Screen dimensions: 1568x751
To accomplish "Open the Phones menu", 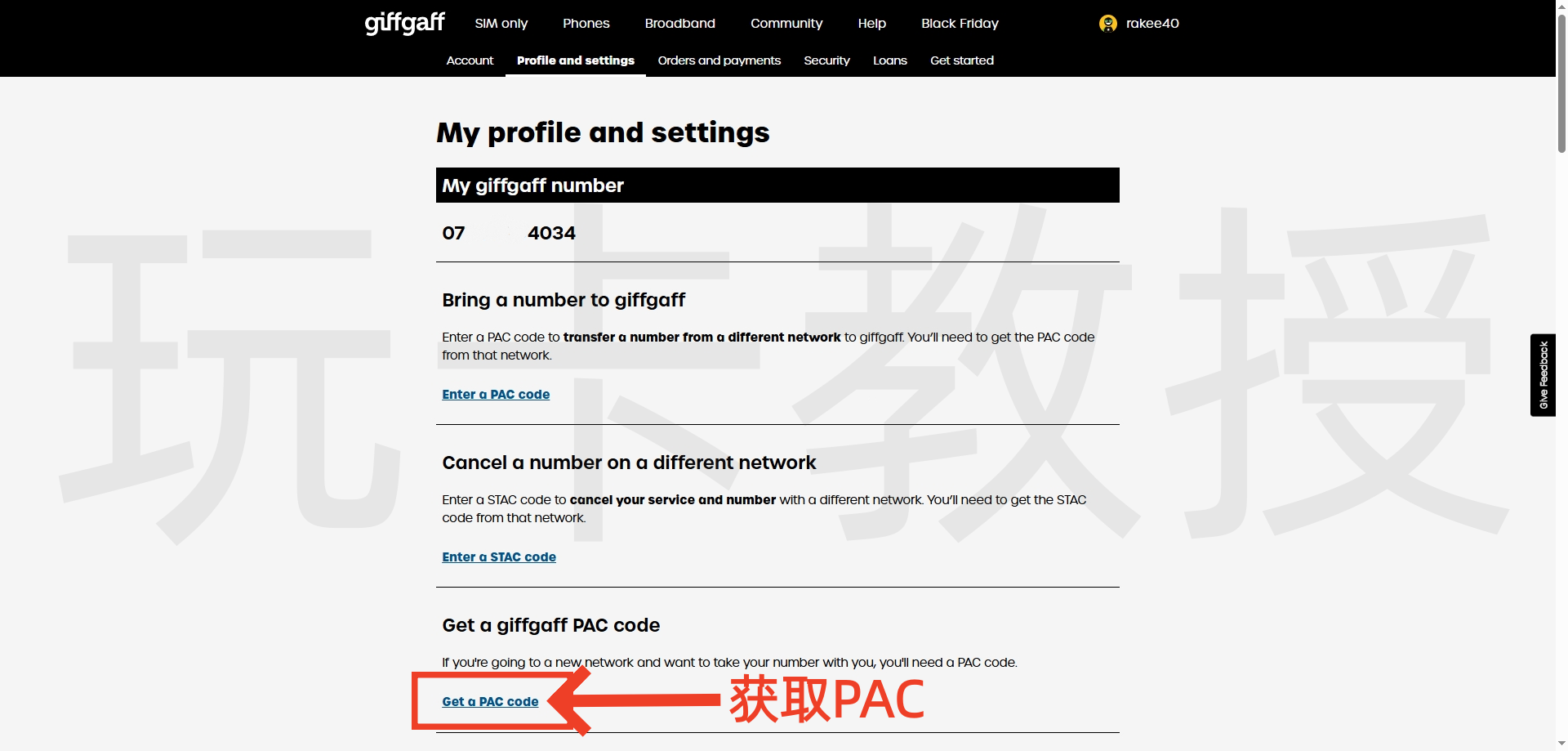I will tap(586, 23).
